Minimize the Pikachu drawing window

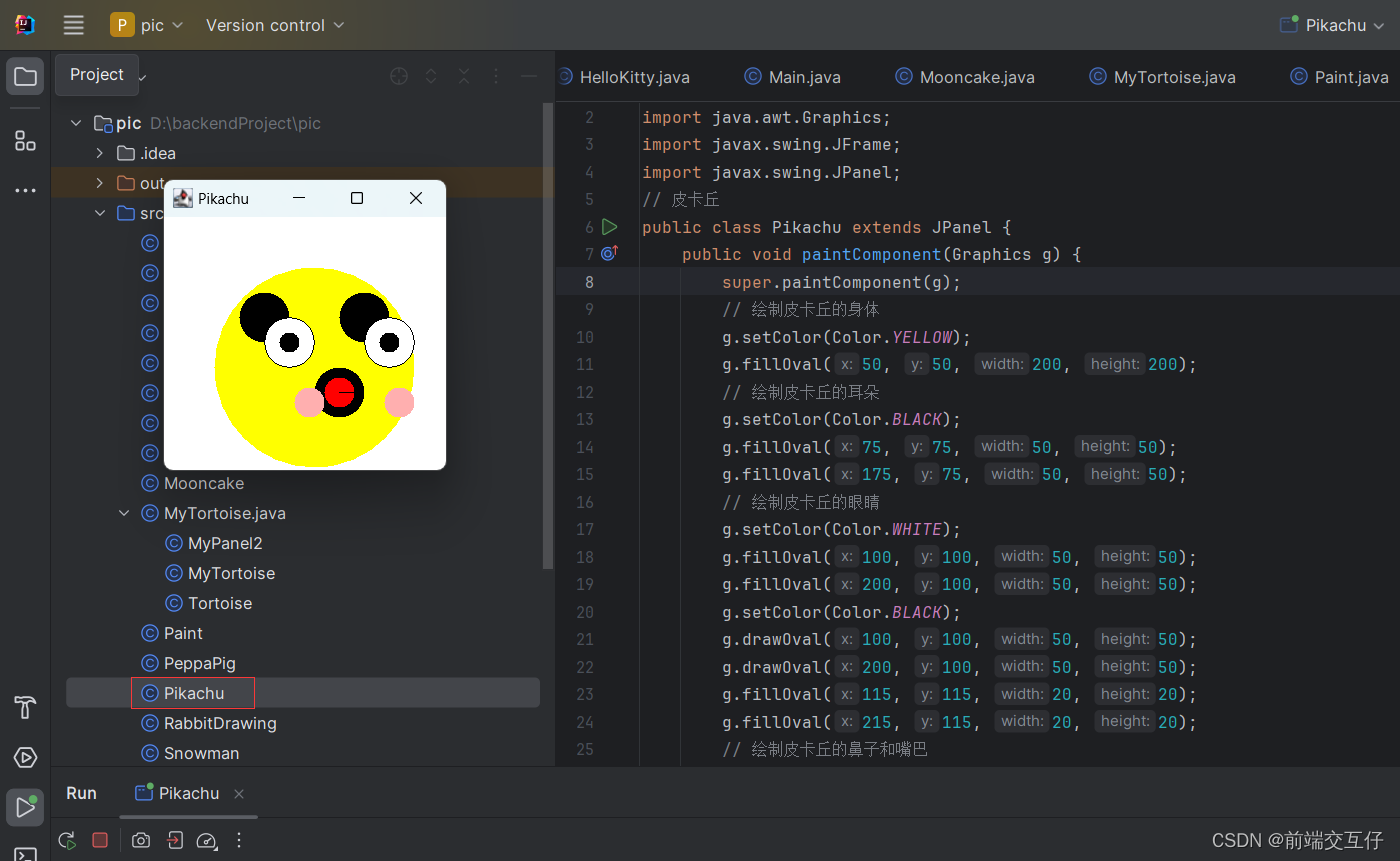coord(298,198)
